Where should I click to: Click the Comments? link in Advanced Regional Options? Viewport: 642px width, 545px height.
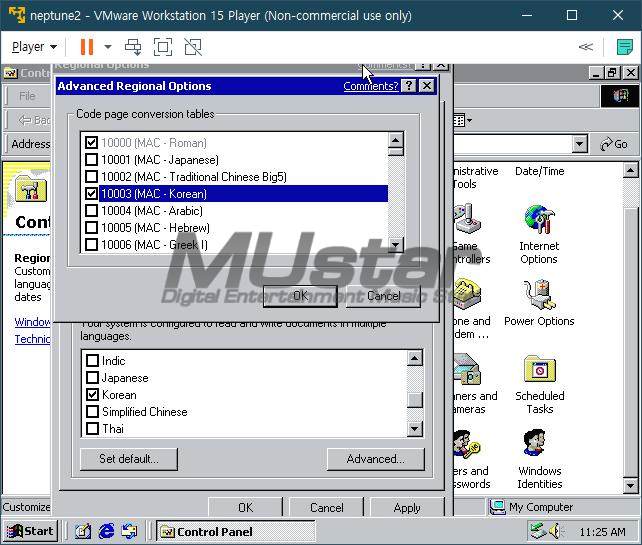[371, 86]
